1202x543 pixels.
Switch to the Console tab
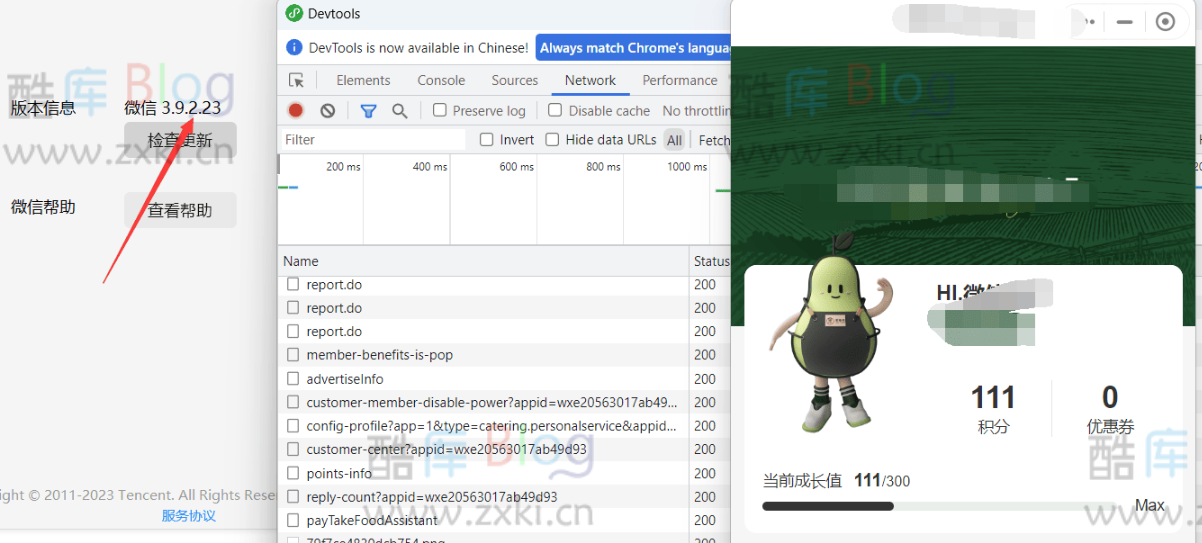[441, 80]
